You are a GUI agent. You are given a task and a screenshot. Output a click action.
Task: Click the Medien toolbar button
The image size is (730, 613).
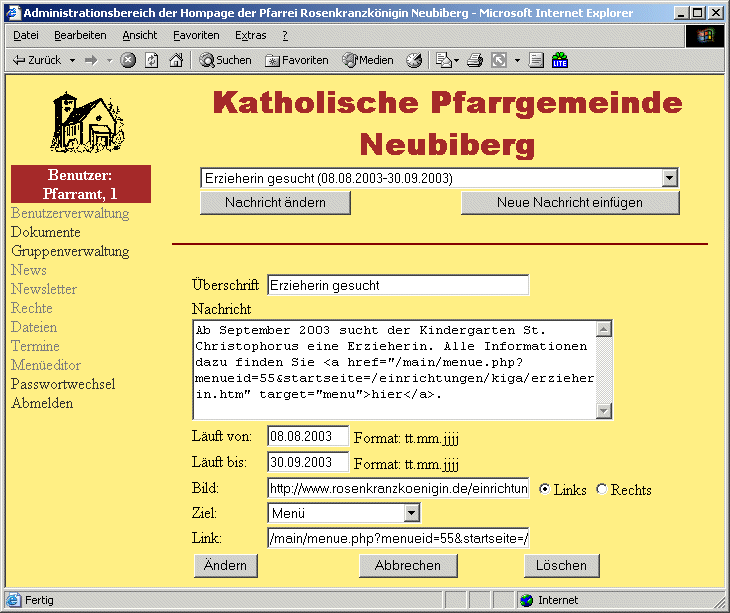(367, 60)
